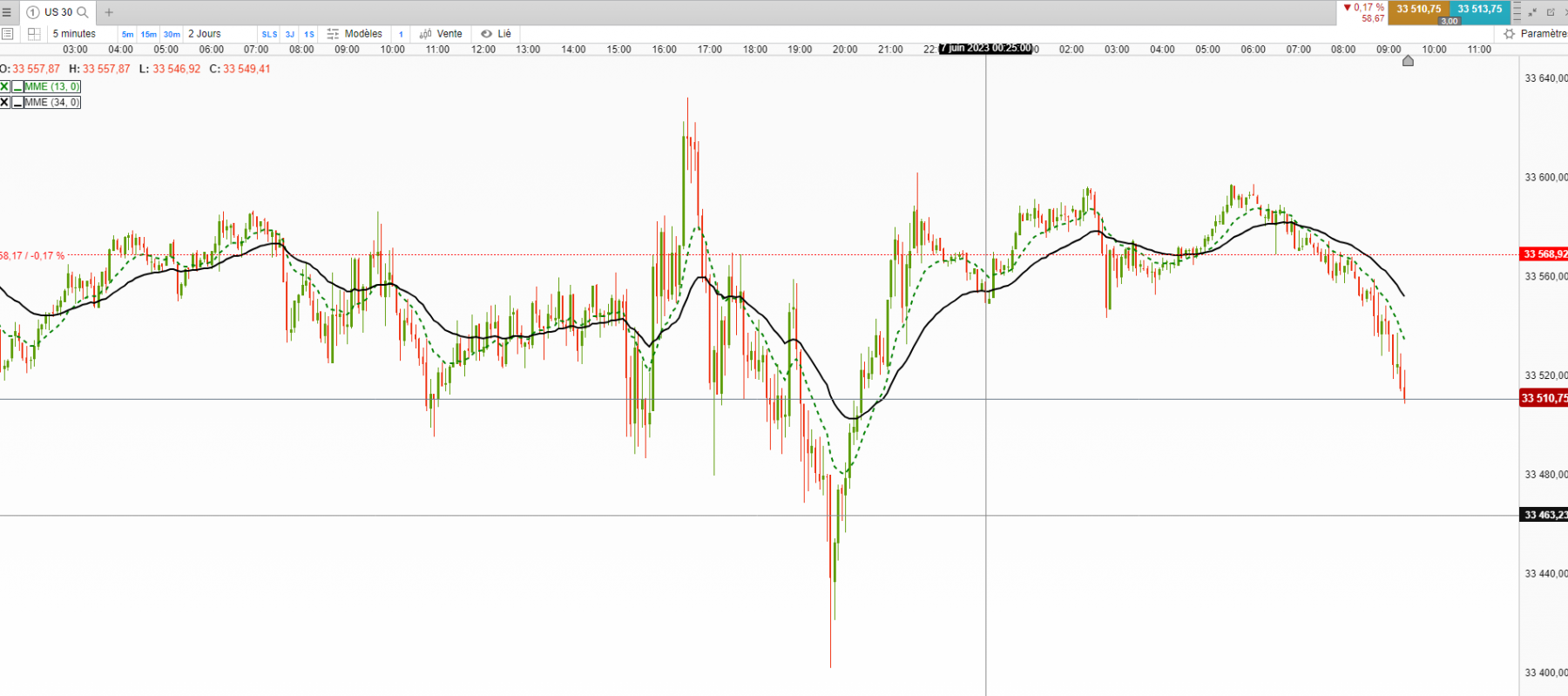Click the US 30 instrument tab

click(x=57, y=12)
